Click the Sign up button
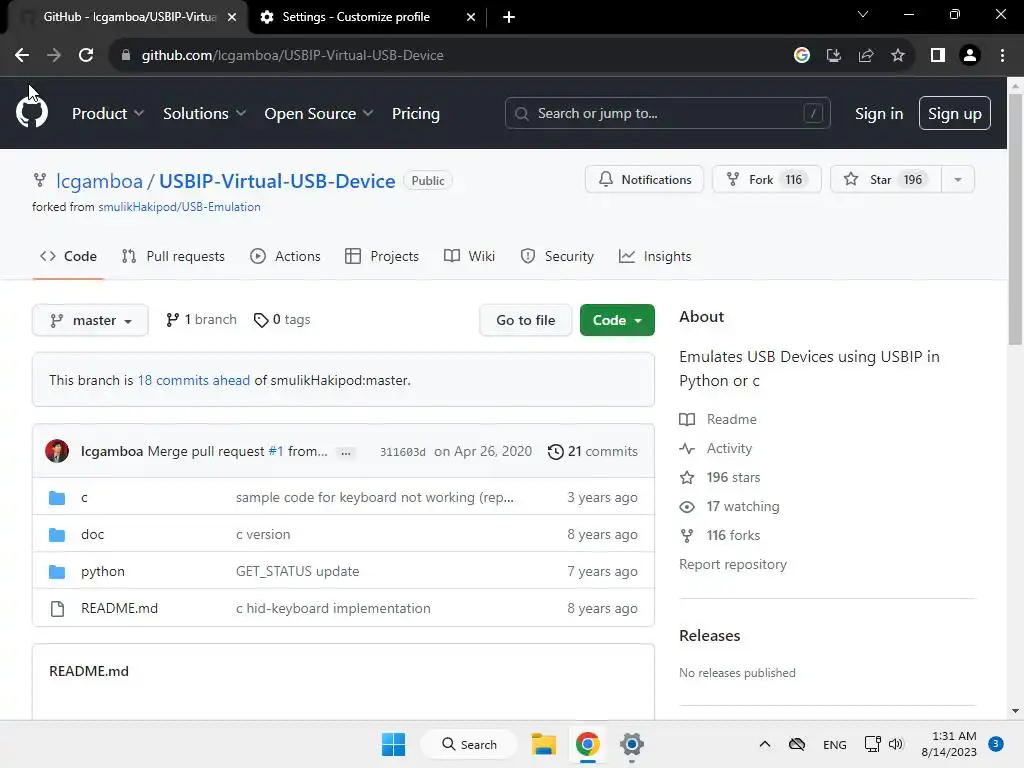1024x768 pixels. [x=954, y=114]
